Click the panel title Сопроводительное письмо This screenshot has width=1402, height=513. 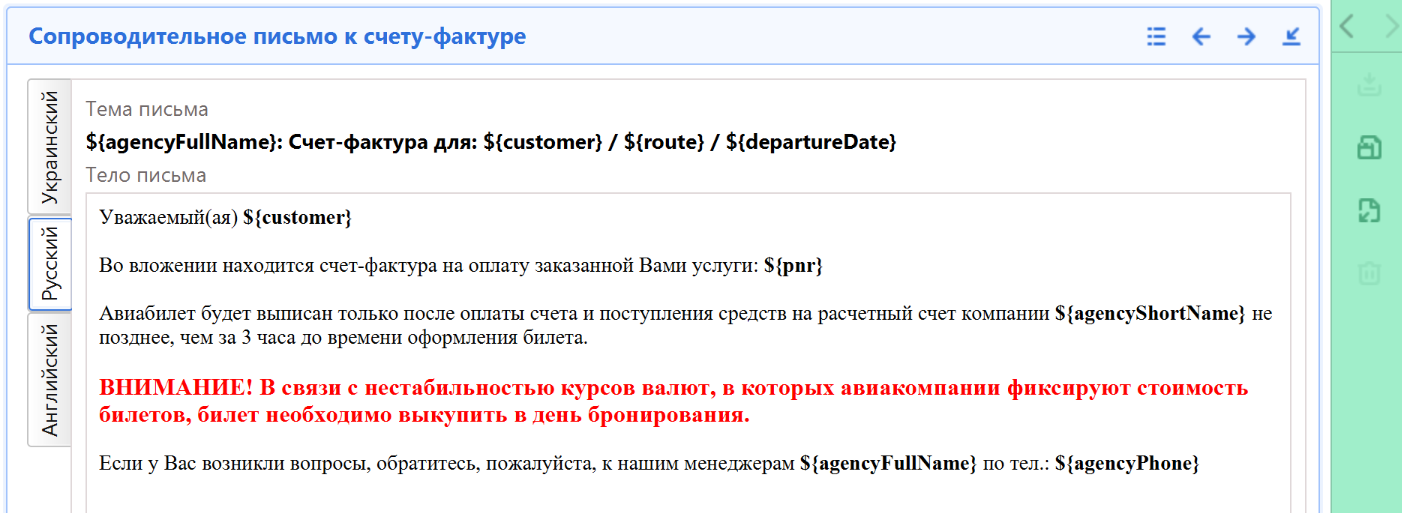(277, 37)
